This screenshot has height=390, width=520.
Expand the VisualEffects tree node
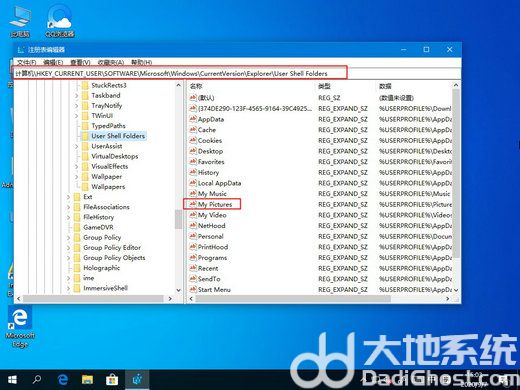76,166
